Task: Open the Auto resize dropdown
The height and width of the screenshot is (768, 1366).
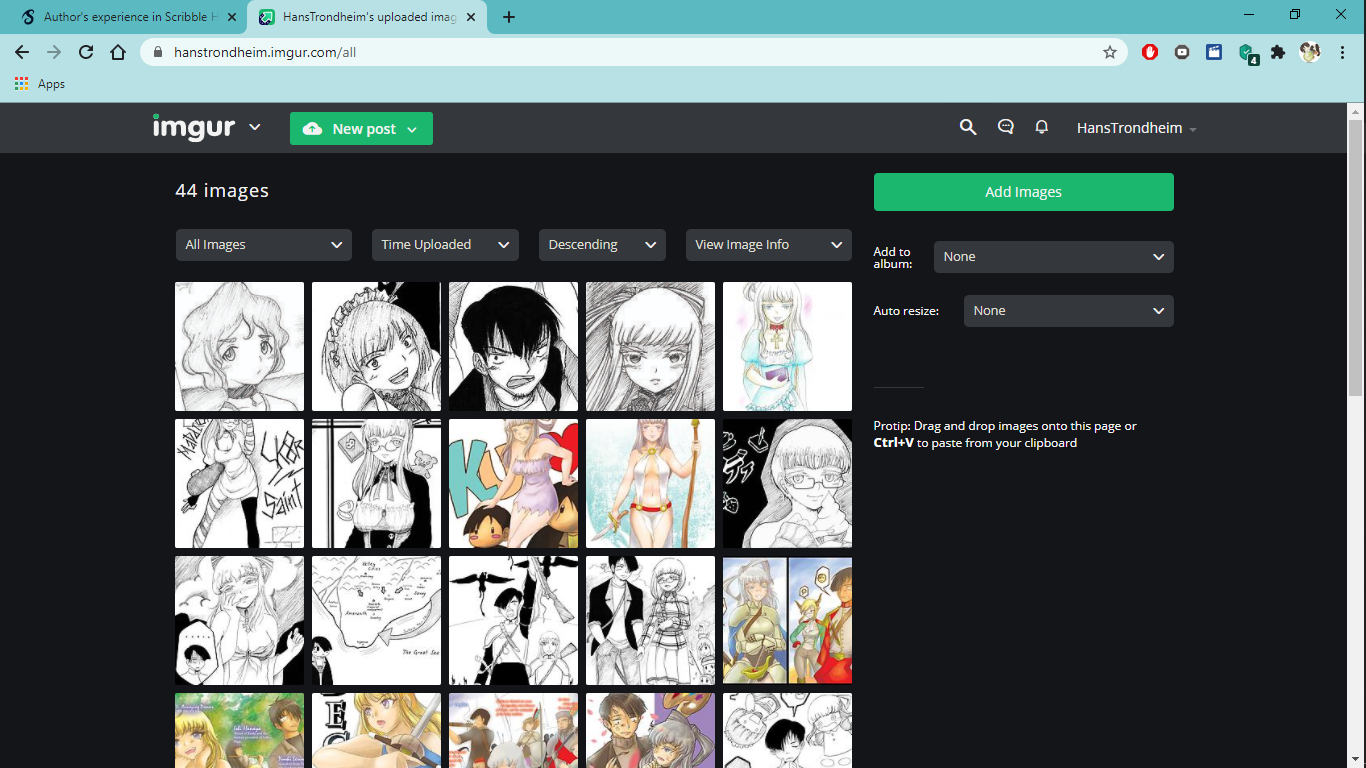Action: click(1068, 311)
